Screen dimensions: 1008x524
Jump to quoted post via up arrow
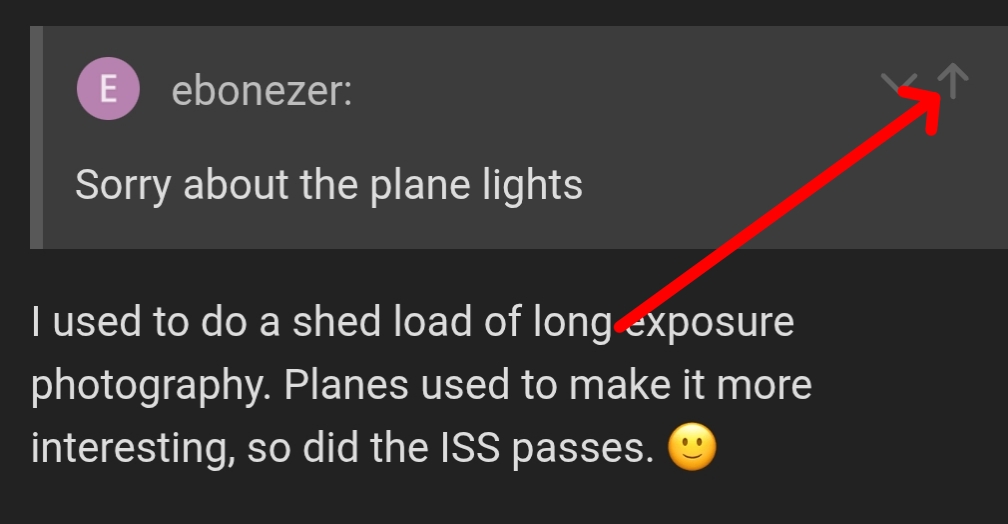click(953, 81)
